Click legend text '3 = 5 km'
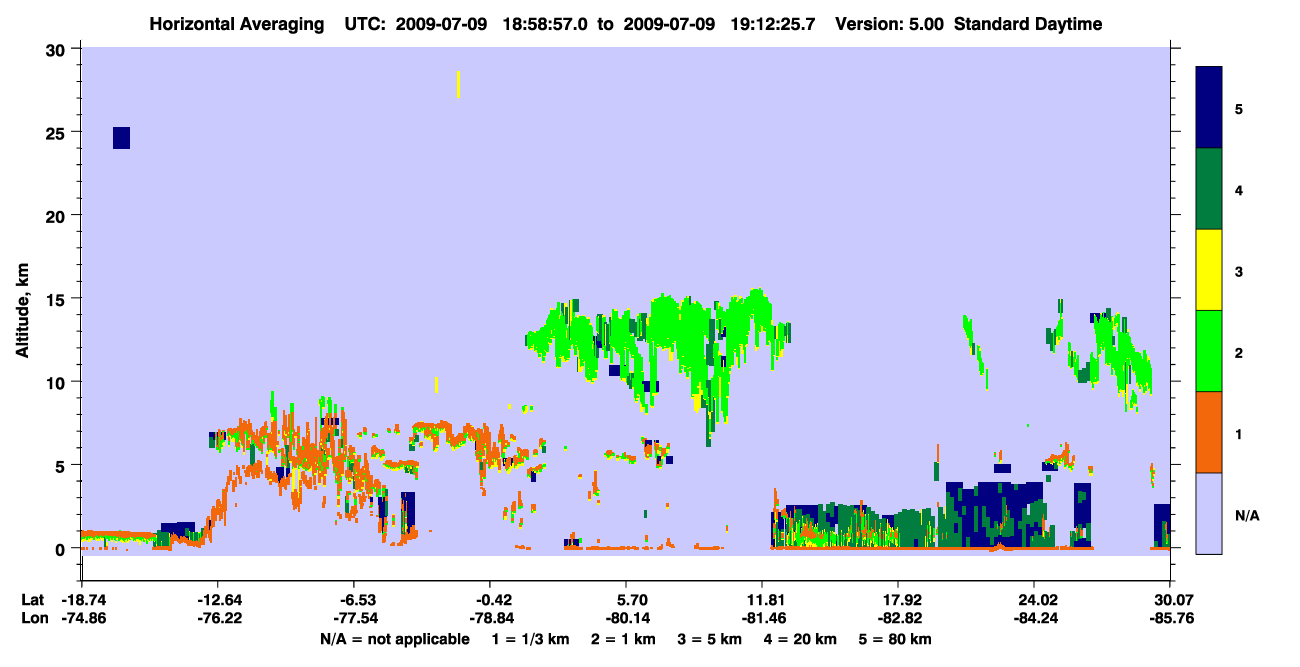The image size is (1300, 667). (710, 639)
